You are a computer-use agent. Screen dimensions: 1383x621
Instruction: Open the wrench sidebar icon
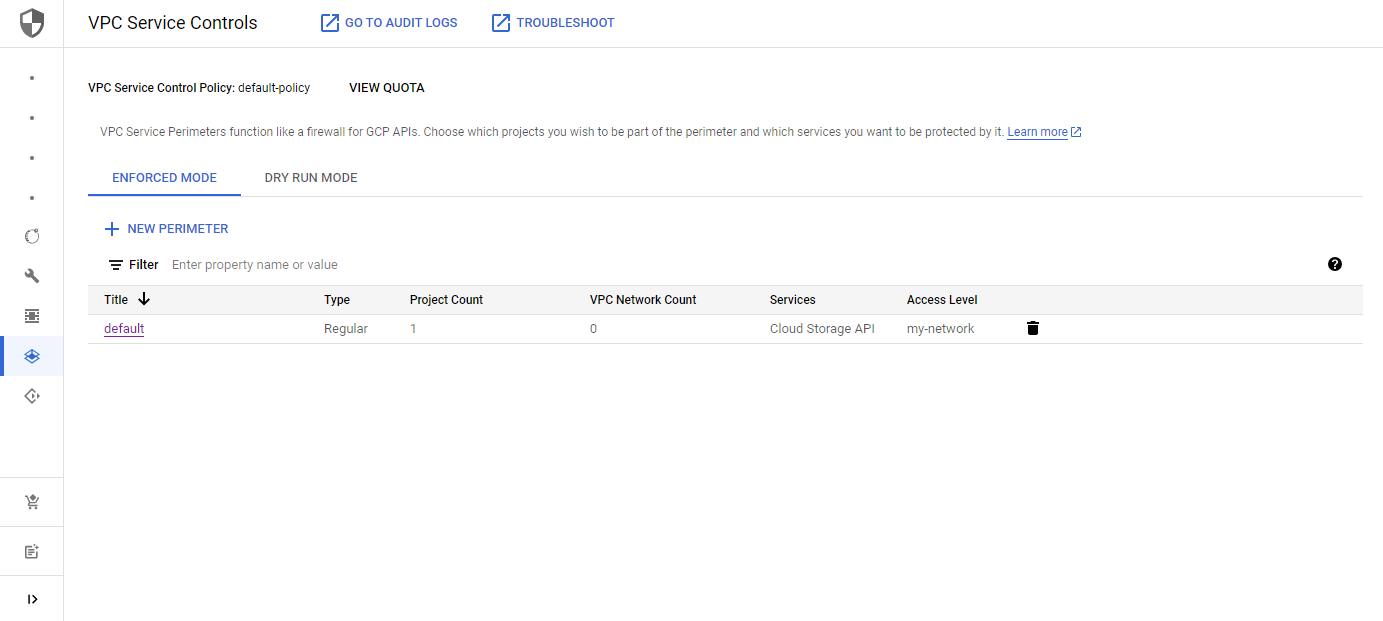point(32,276)
